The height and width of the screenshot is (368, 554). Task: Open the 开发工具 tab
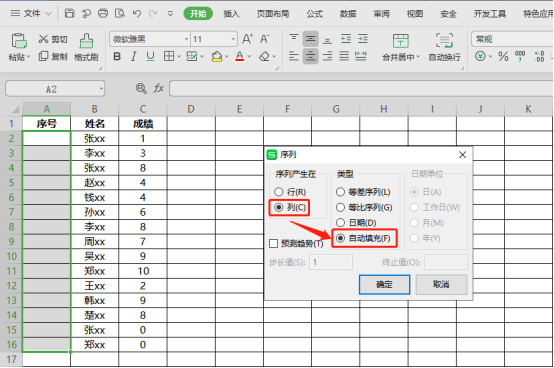490,14
